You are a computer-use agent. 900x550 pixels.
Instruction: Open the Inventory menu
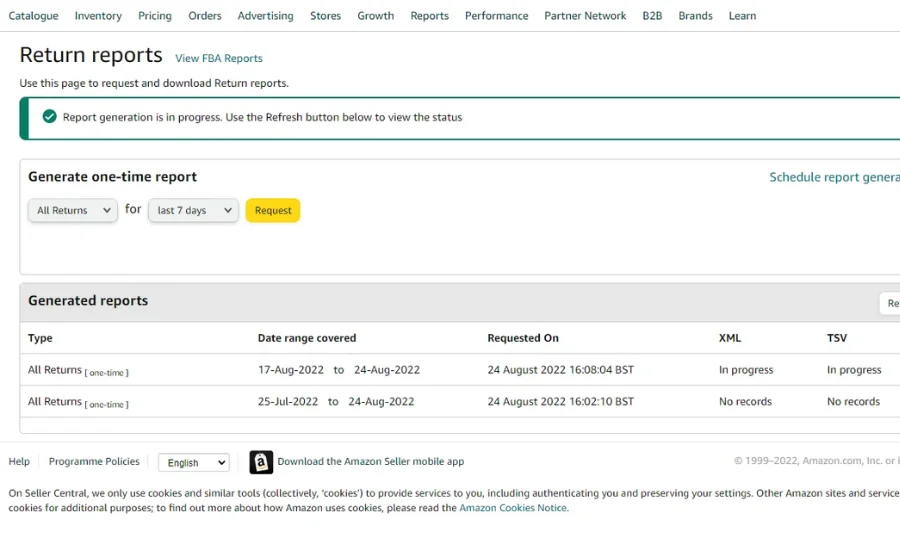(x=98, y=16)
